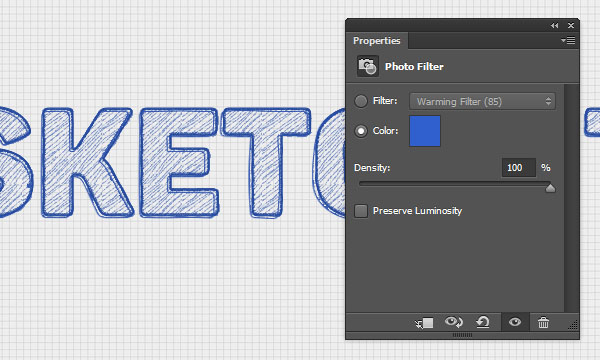Click the panel resize grip corner

tap(573, 325)
